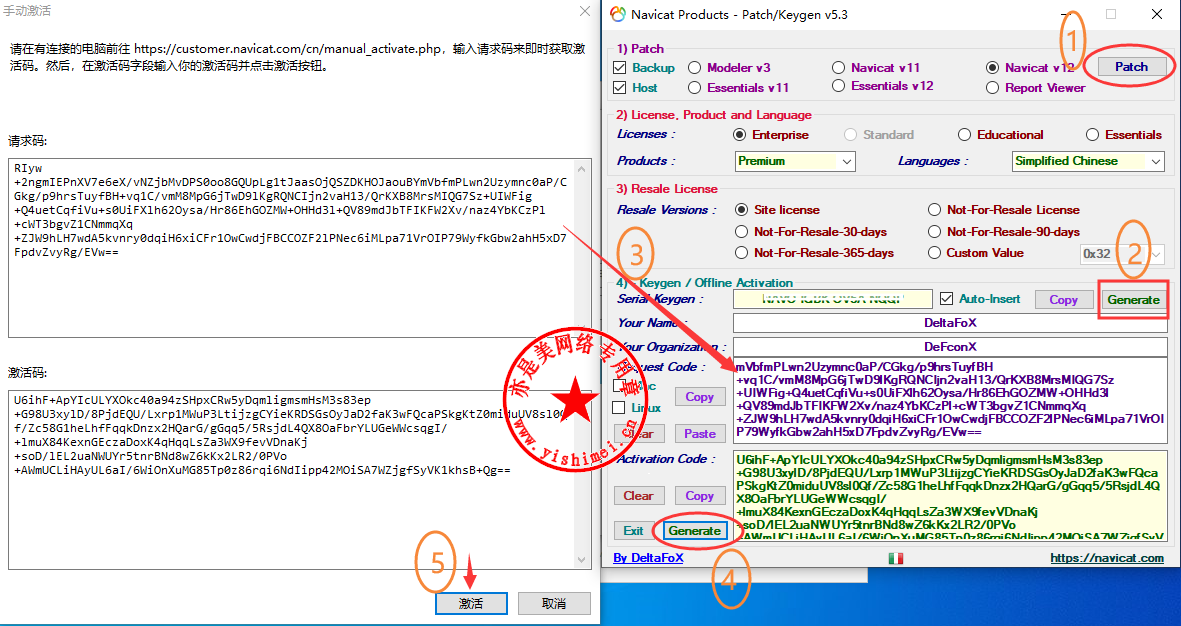1181x626 pixels.
Task: Select the Modeler v3 radio option
Action: coord(694,68)
